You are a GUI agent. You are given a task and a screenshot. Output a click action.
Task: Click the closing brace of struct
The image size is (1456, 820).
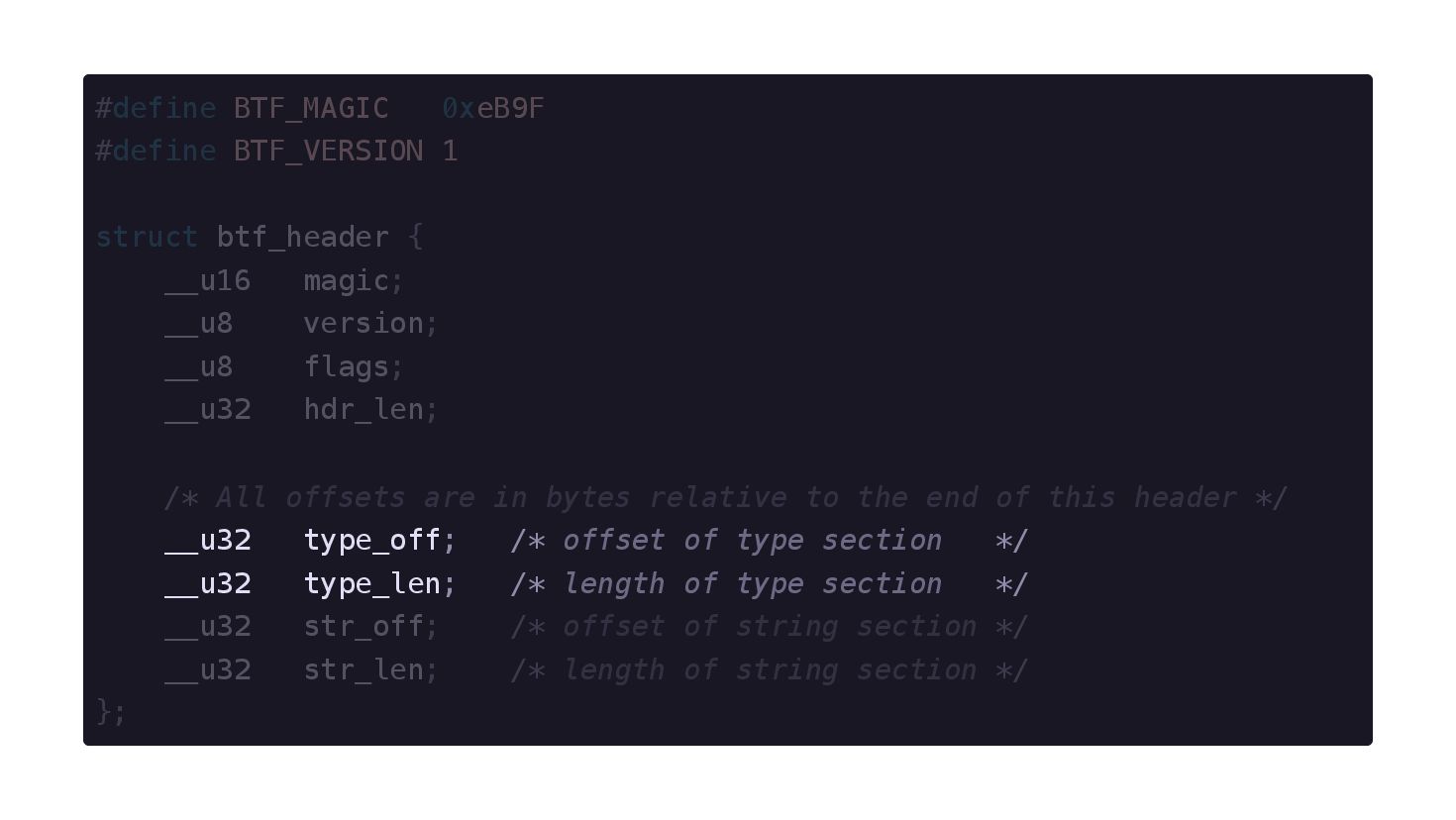pyautogui.click(x=103, y=712)
